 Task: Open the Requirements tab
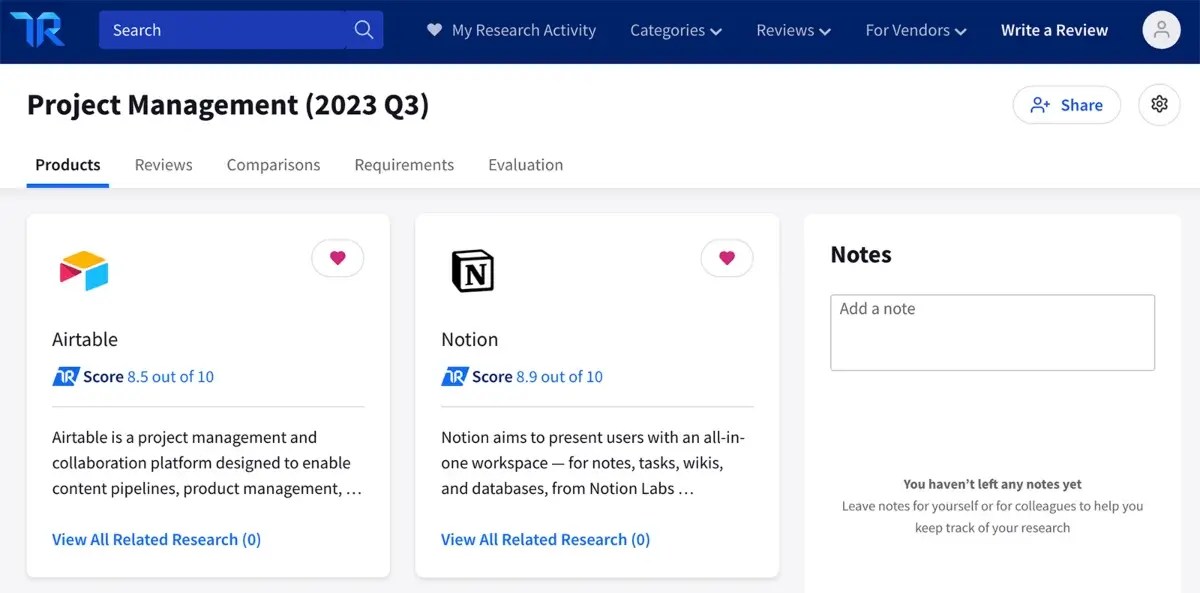404,165
